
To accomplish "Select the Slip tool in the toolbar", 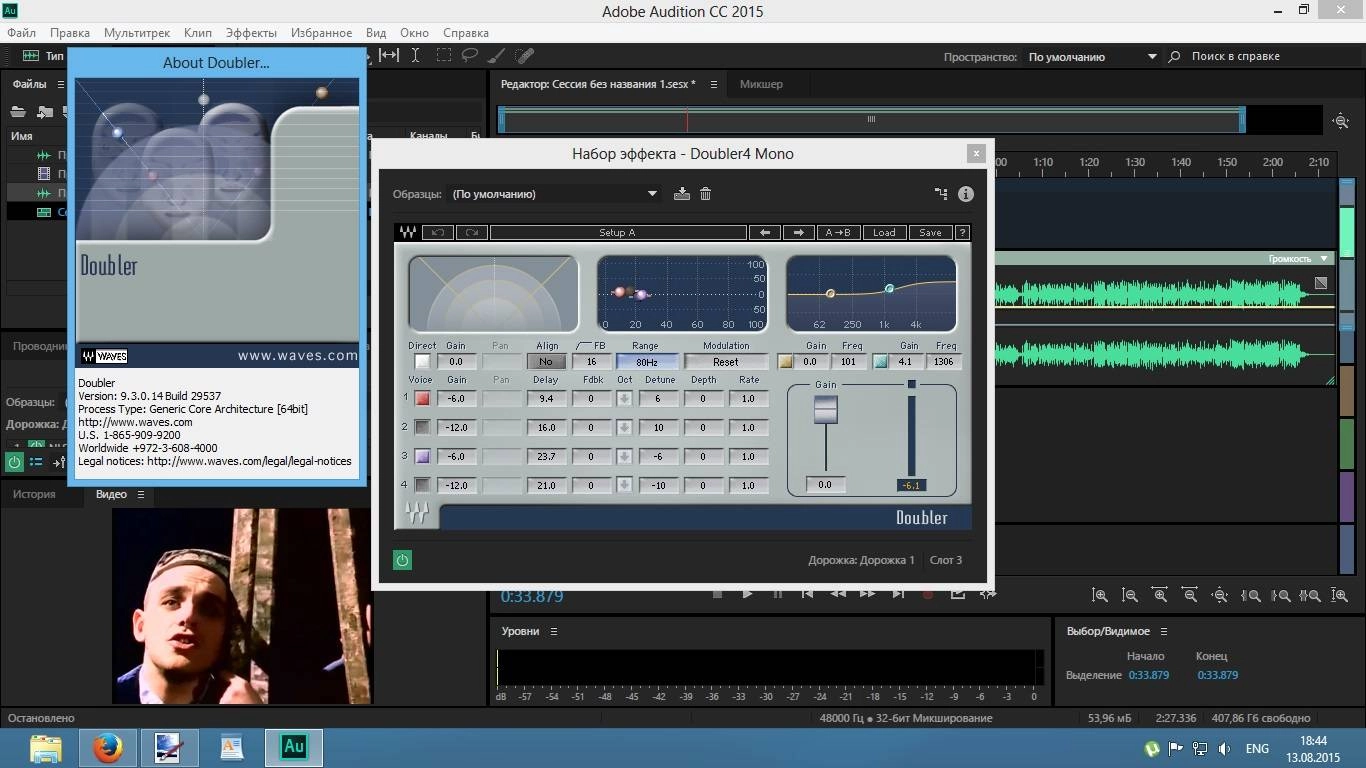I will pyautogui.click(x=389, y=56).
